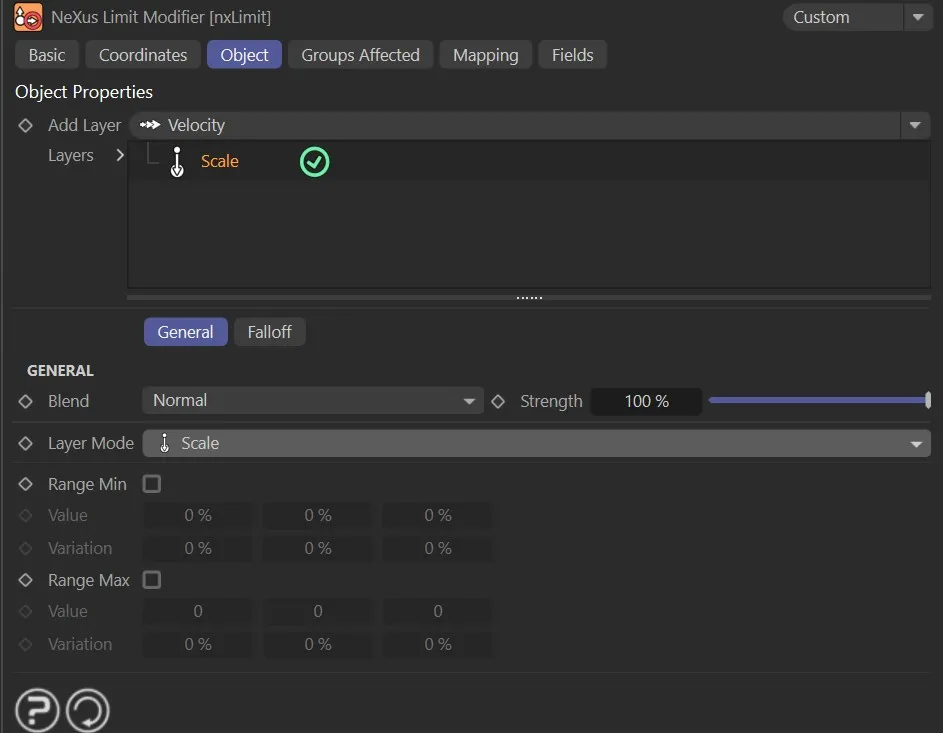
Task: Click the Blend keyframe diamond icon
Action: pos(26,401)
